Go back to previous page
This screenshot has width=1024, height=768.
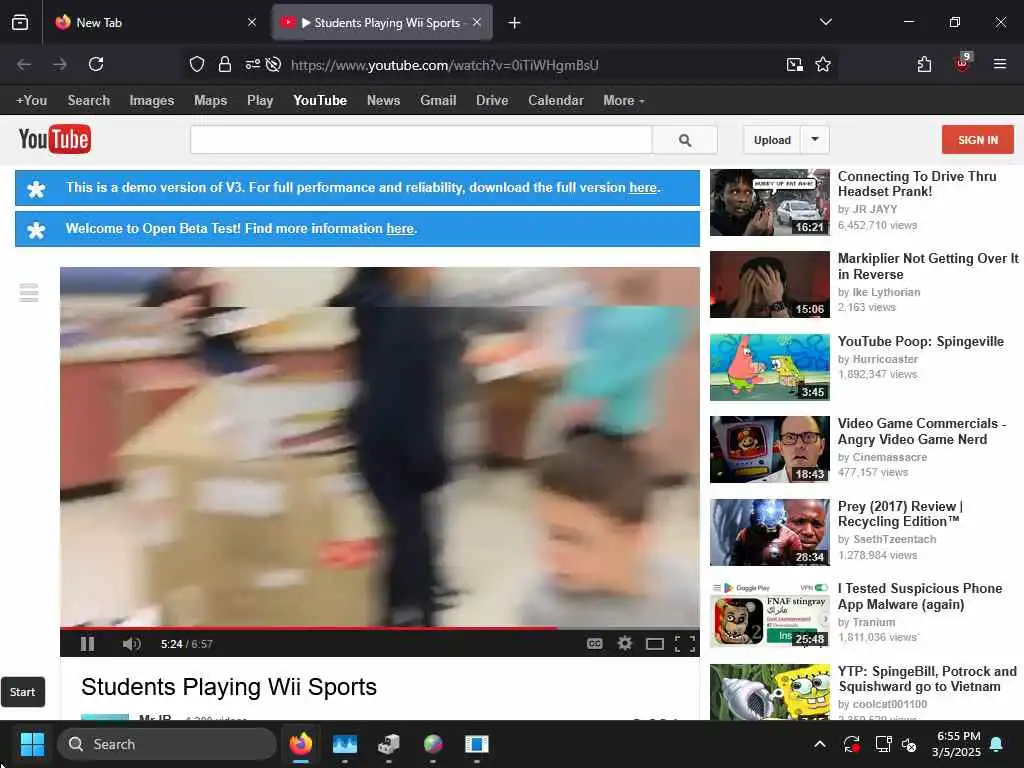pos(24,64)
